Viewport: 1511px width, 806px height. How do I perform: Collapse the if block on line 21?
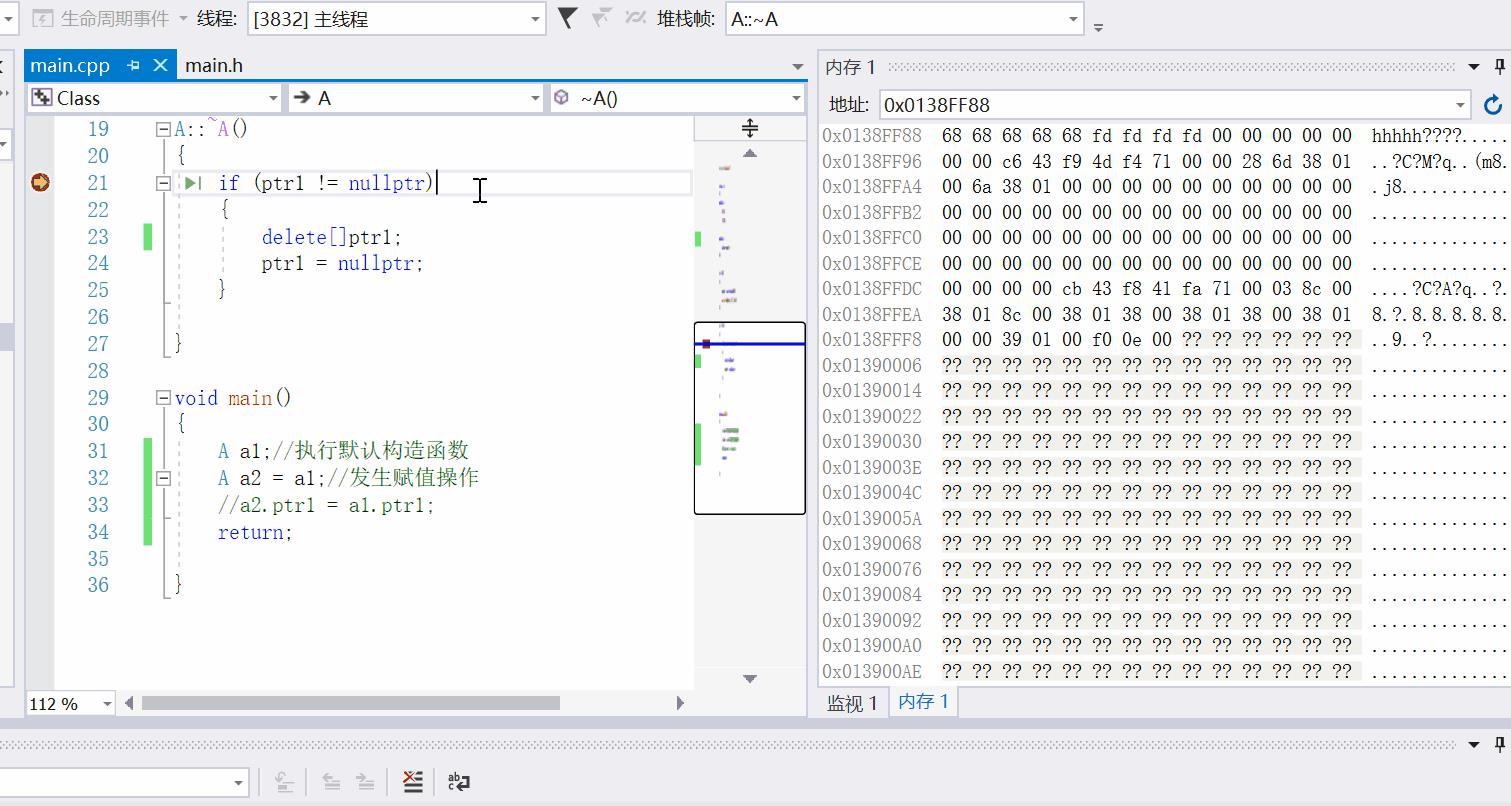[163, 183]
